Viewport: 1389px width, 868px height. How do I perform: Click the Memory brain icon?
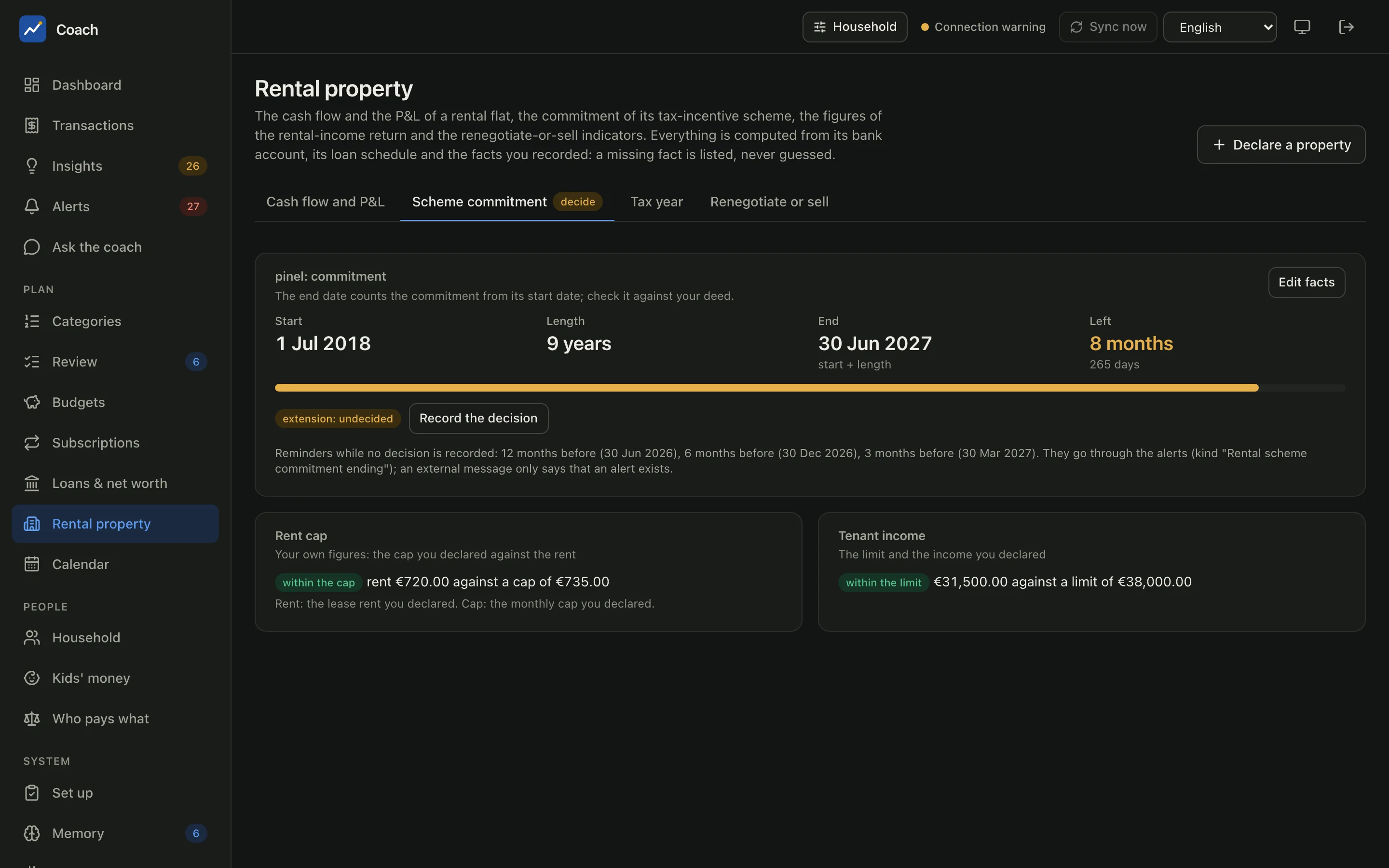(31, 833)
